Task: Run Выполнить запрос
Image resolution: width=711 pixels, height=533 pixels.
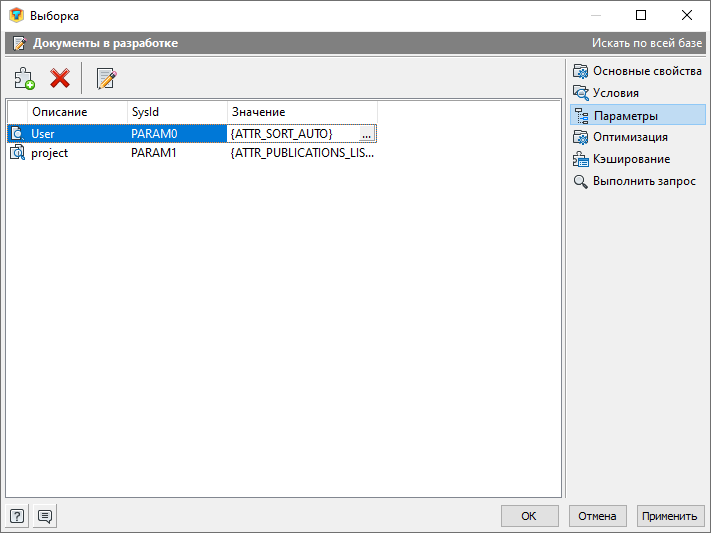Action: click(x=644, y=181)
